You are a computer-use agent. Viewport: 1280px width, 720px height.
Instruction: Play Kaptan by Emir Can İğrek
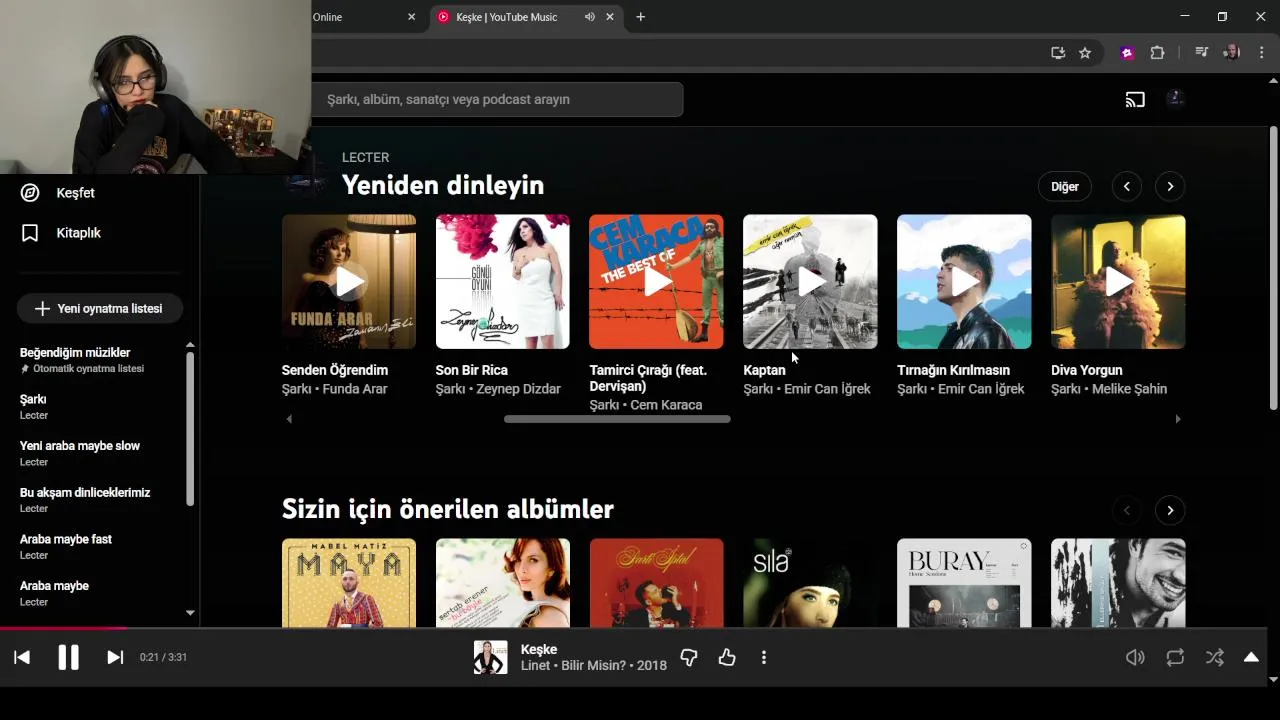pyautogui.click(x=810, y=282)
